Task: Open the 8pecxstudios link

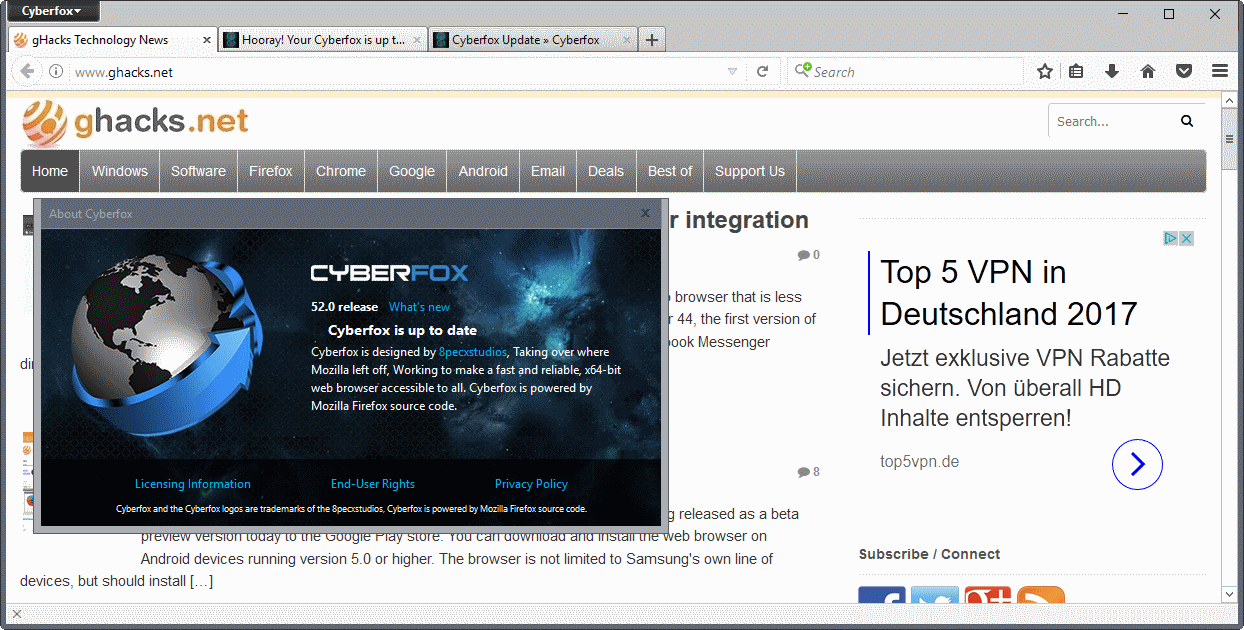Action: (x=473, y=352)
